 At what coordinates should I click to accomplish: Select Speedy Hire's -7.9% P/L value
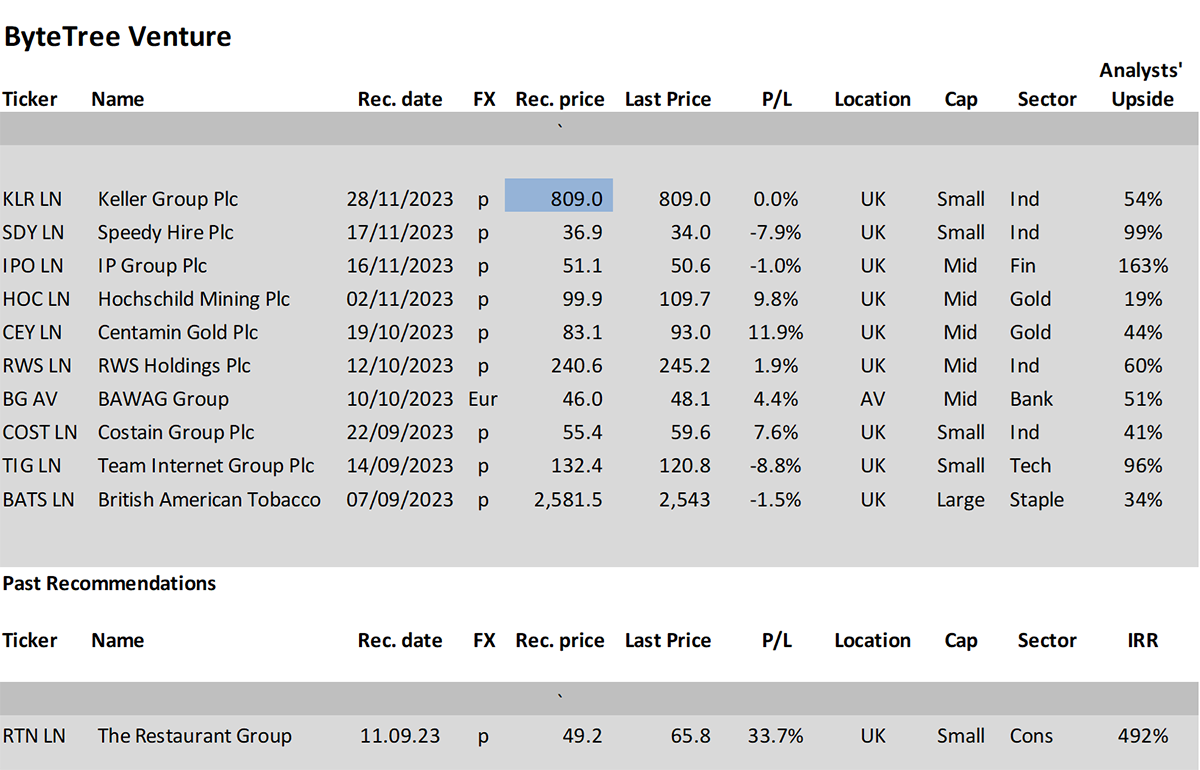[x=777, y=232]
